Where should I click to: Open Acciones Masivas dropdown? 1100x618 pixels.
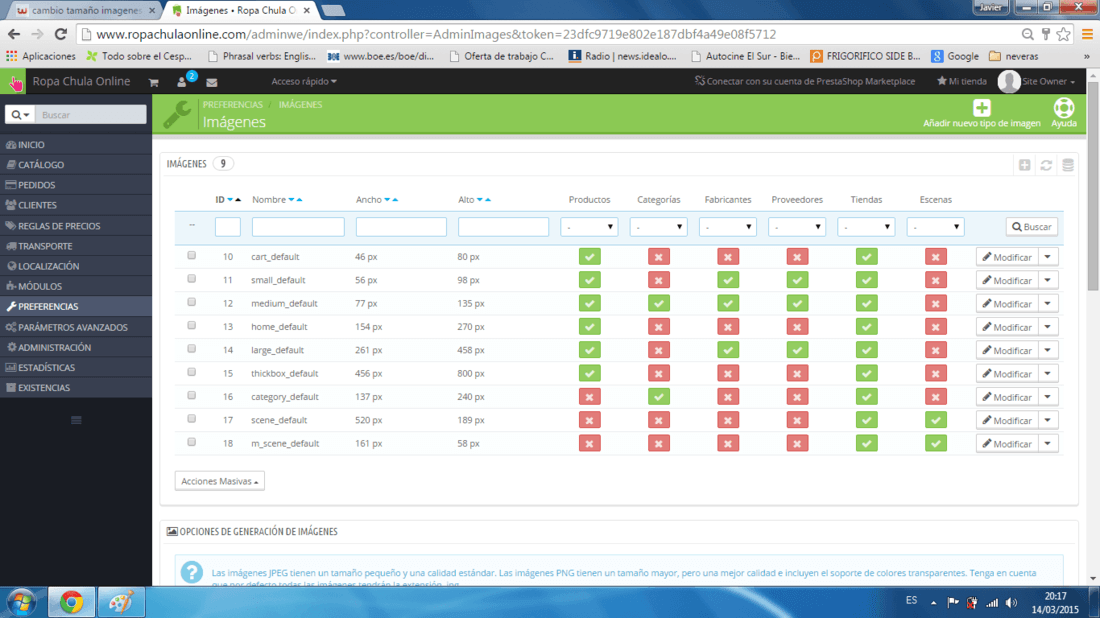pos(220,481)
